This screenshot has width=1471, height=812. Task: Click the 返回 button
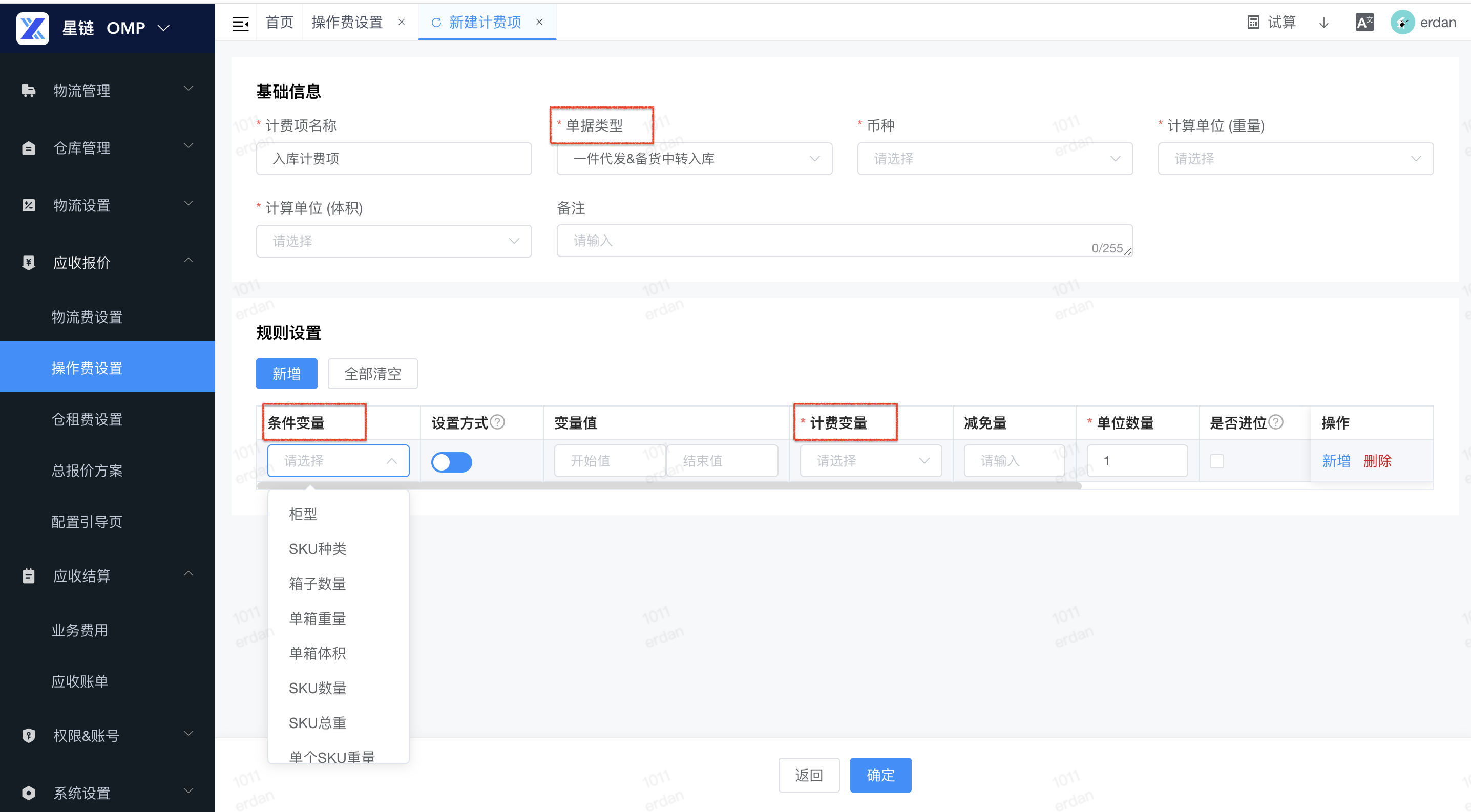tap(809, 775)
